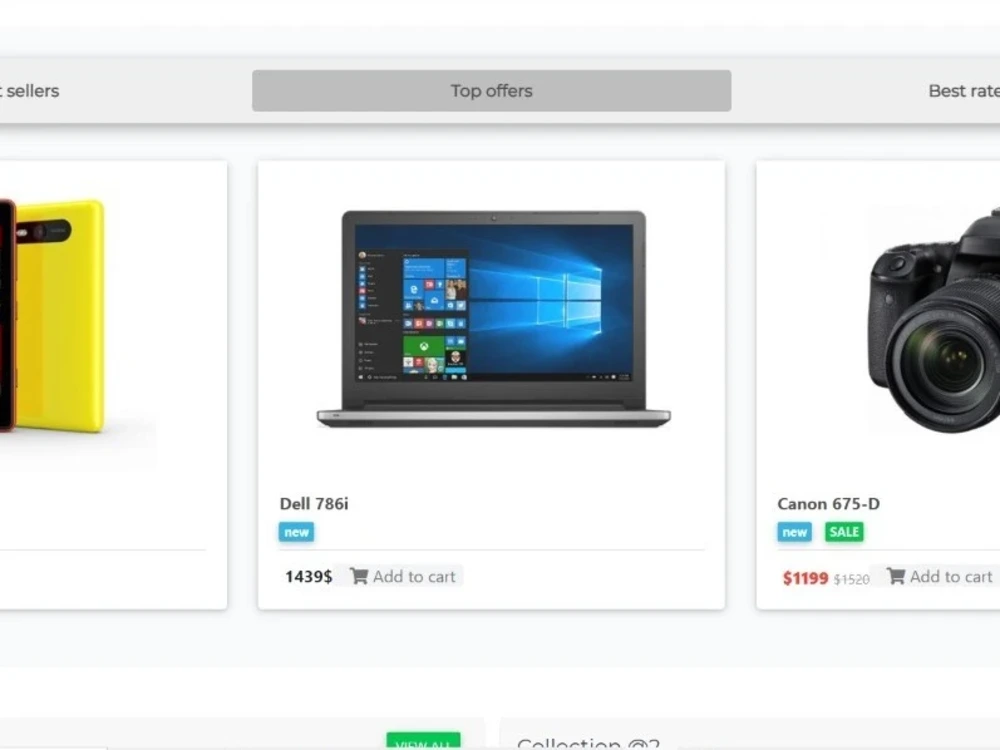Click the green SALE badge
The height and width of the screenshot is (750, 1000).
pos(844,532)
